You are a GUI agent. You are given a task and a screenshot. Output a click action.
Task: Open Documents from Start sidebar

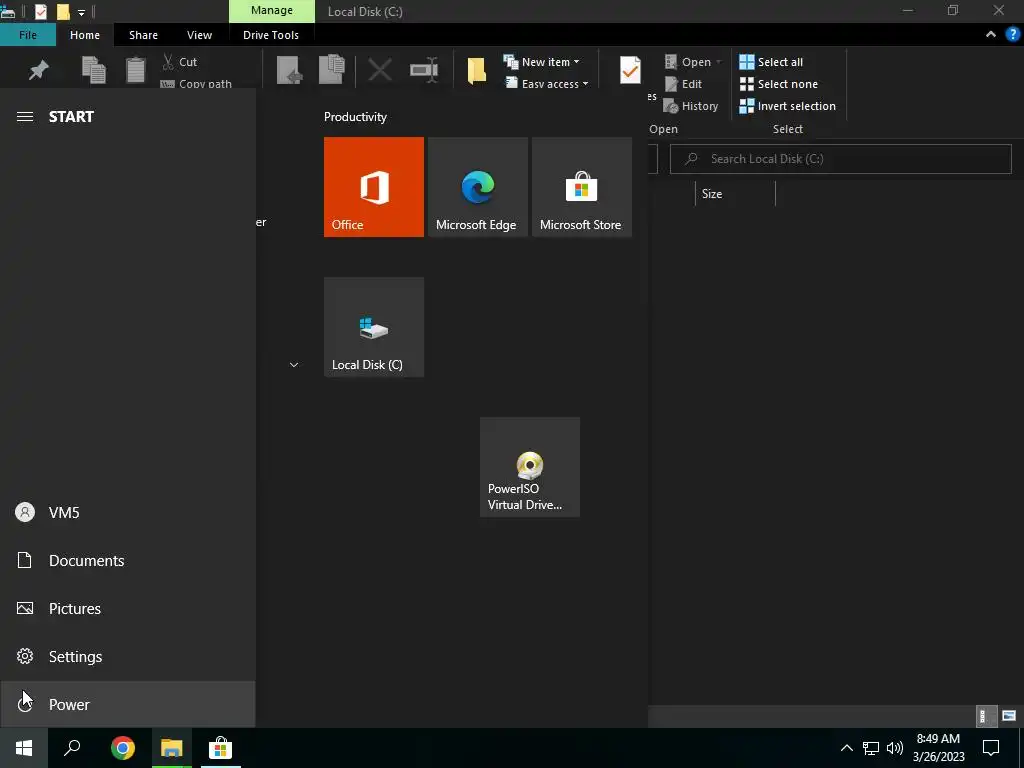[x=127, y=560]
